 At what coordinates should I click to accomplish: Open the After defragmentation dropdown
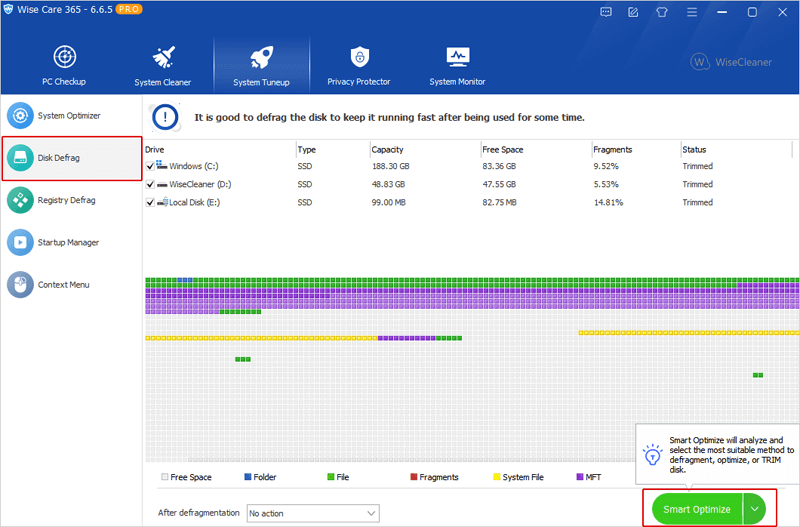313,513
